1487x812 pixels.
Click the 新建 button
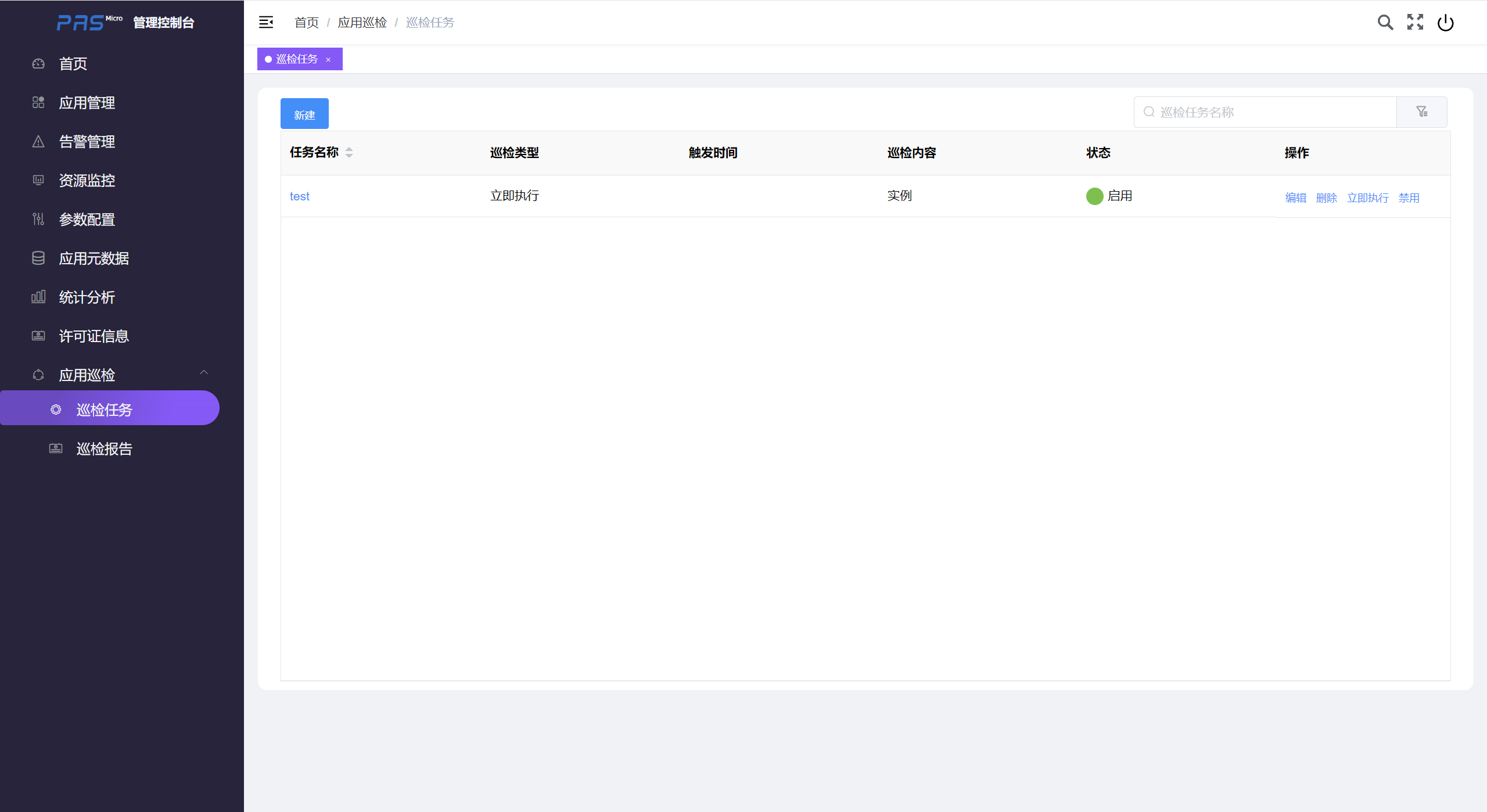click(304, 114)
